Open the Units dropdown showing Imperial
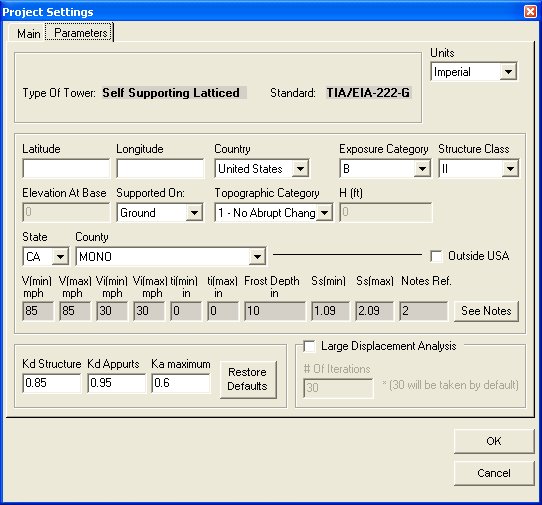 (x=474, y=72)
